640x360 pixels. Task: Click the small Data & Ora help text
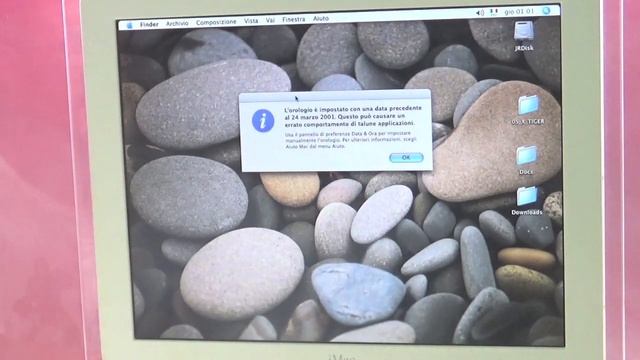(350, 140)
